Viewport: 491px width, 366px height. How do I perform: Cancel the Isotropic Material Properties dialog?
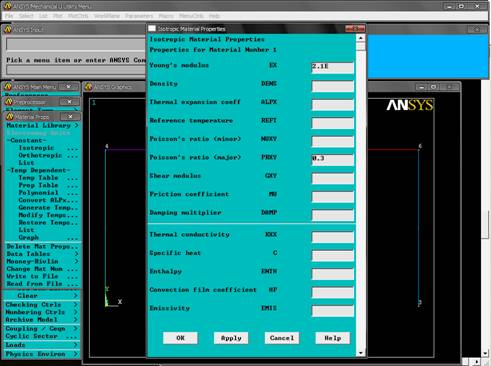click(x=282, y=338)
